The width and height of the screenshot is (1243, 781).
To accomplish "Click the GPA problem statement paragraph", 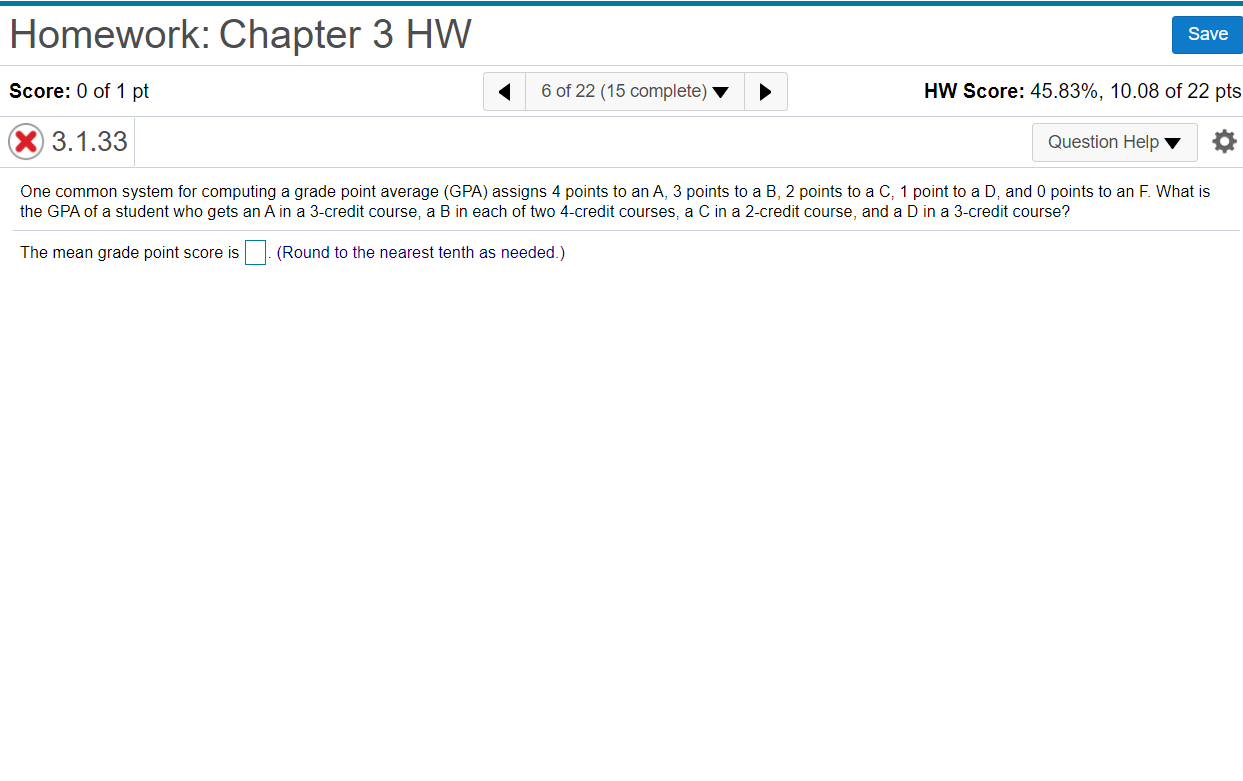I will pos(615,201).
